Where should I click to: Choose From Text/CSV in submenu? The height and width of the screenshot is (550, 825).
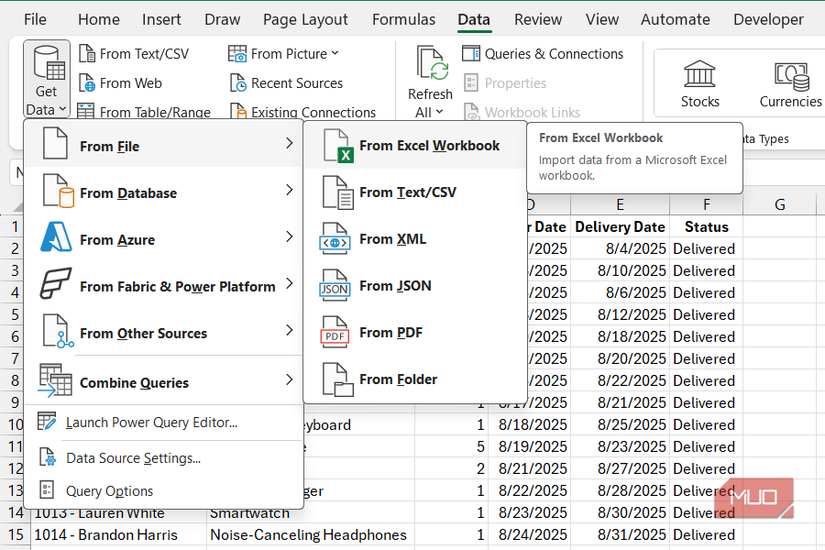(x=415, y=193)
